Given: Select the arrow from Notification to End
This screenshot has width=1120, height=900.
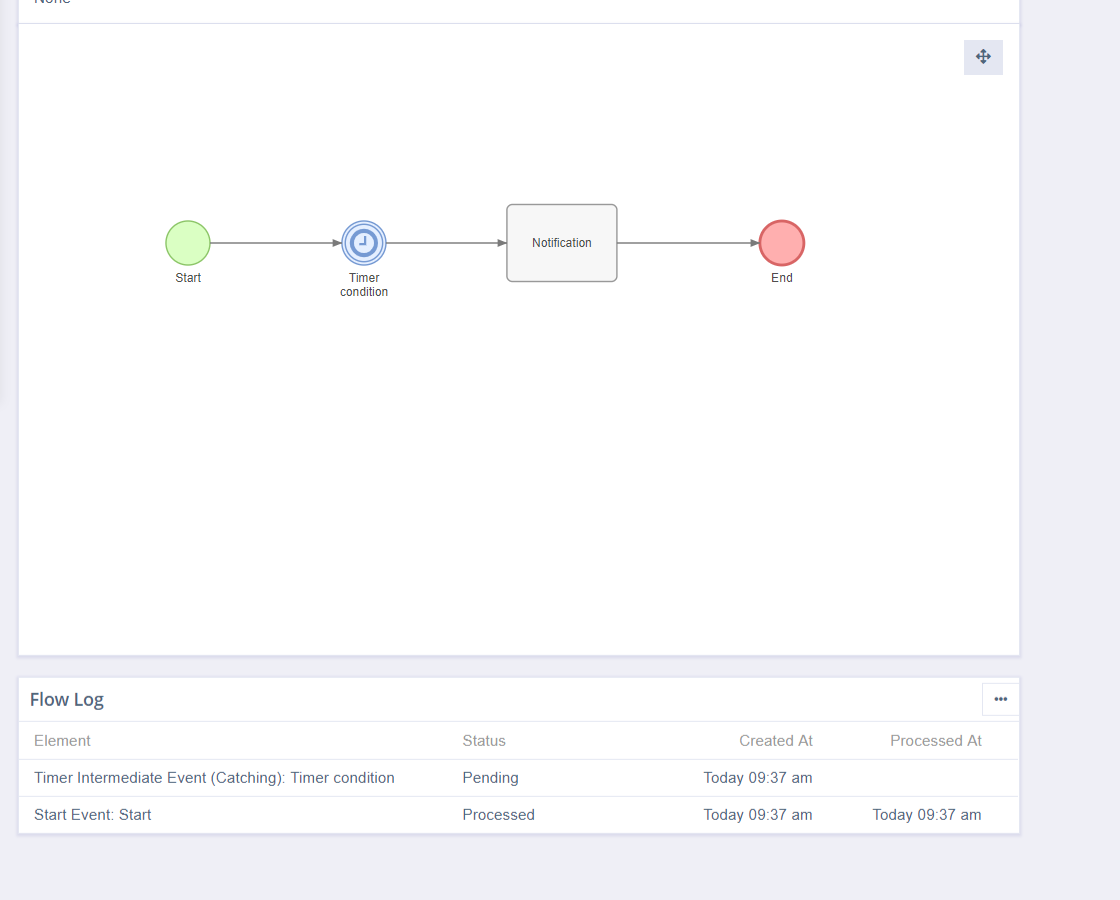Looking at the screenshot, I should point(688,243).
